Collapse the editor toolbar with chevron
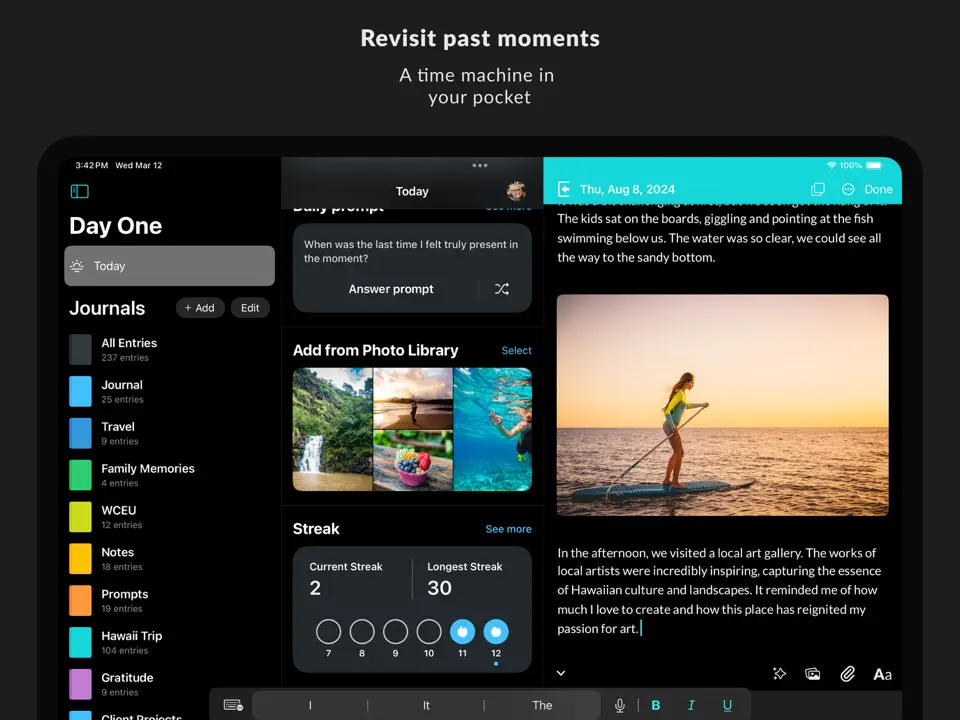The height and width of the screenshot is (720, 960). coord(561,673)
